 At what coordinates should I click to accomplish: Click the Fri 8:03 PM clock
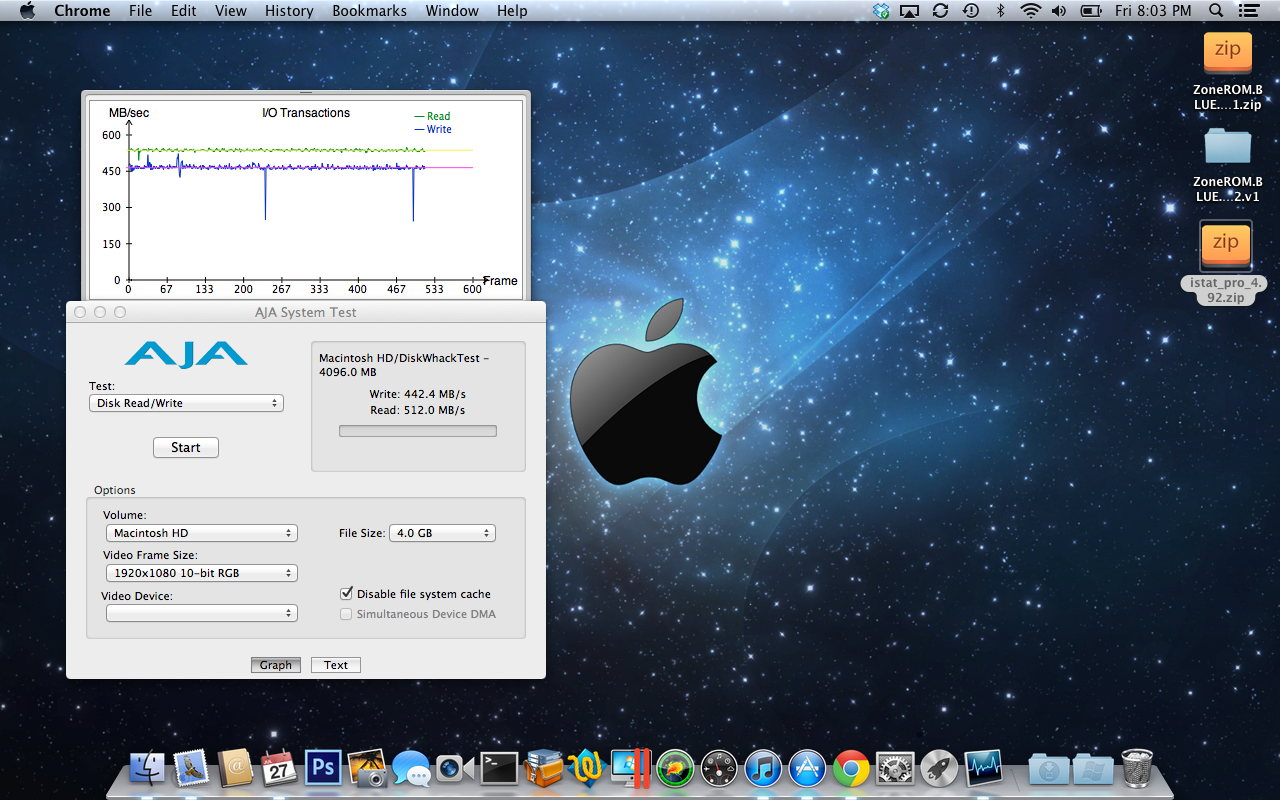pyautogui.click(x=1153, y=11)
